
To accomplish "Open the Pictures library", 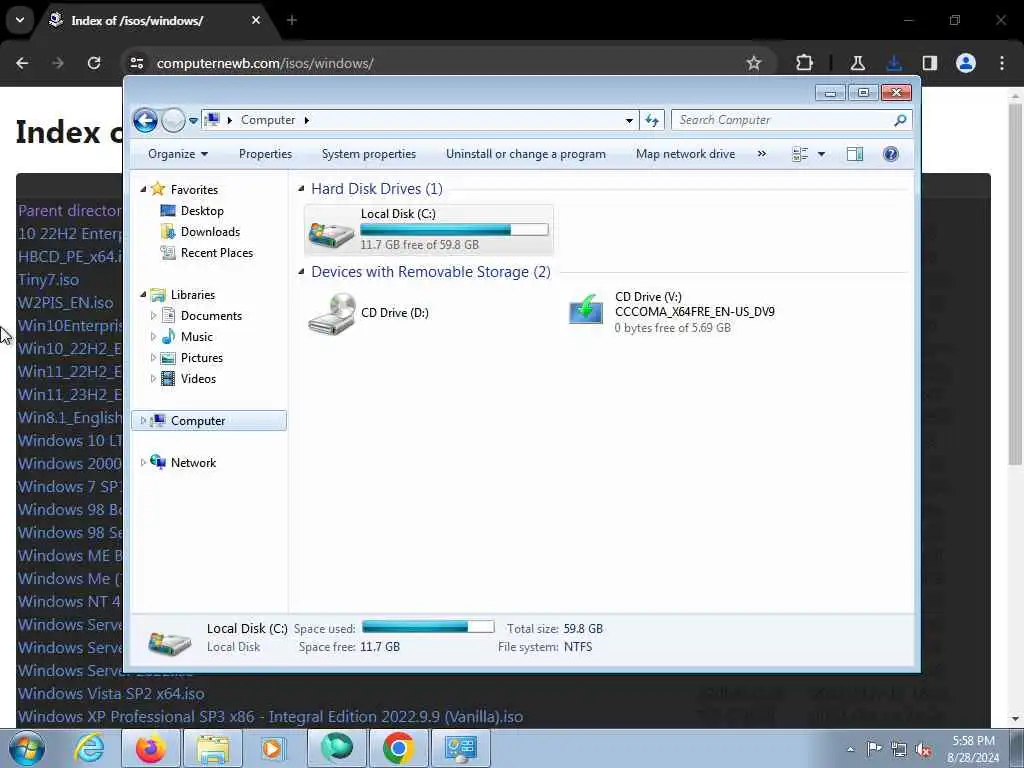I will [202, 358].
